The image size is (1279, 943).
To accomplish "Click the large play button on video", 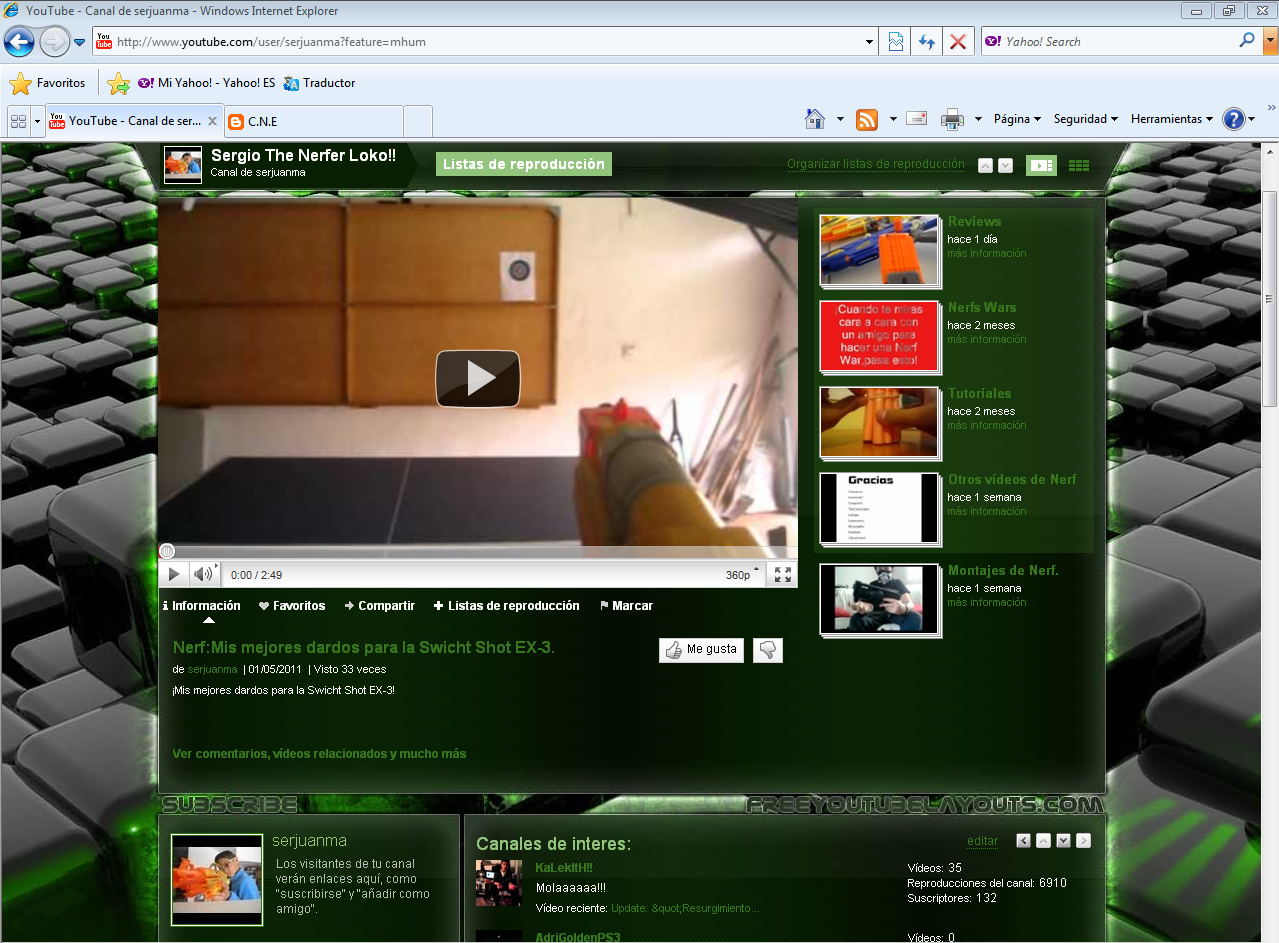I will (478, 378).
